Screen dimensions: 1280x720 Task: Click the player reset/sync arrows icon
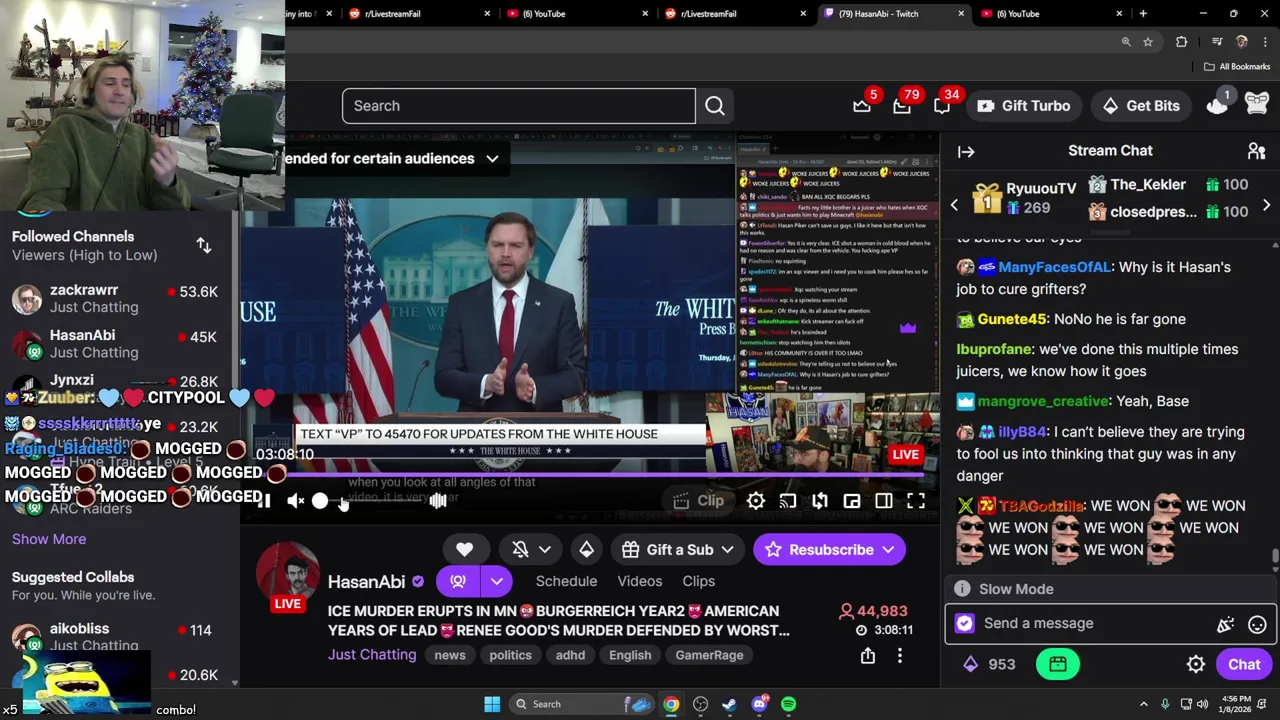[820, 501]
